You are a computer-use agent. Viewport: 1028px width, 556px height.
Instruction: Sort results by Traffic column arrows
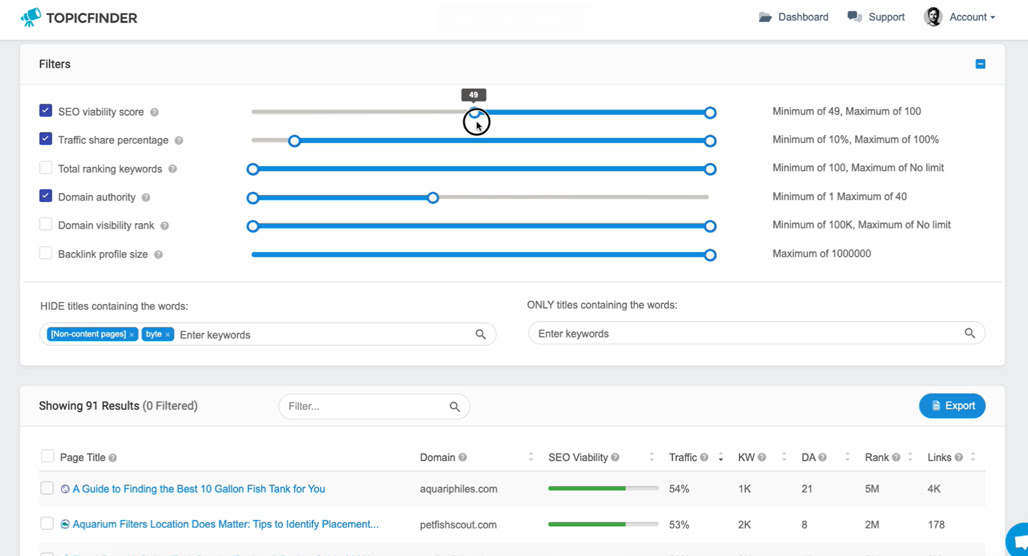pyautogui.click(x=721, y=457)
